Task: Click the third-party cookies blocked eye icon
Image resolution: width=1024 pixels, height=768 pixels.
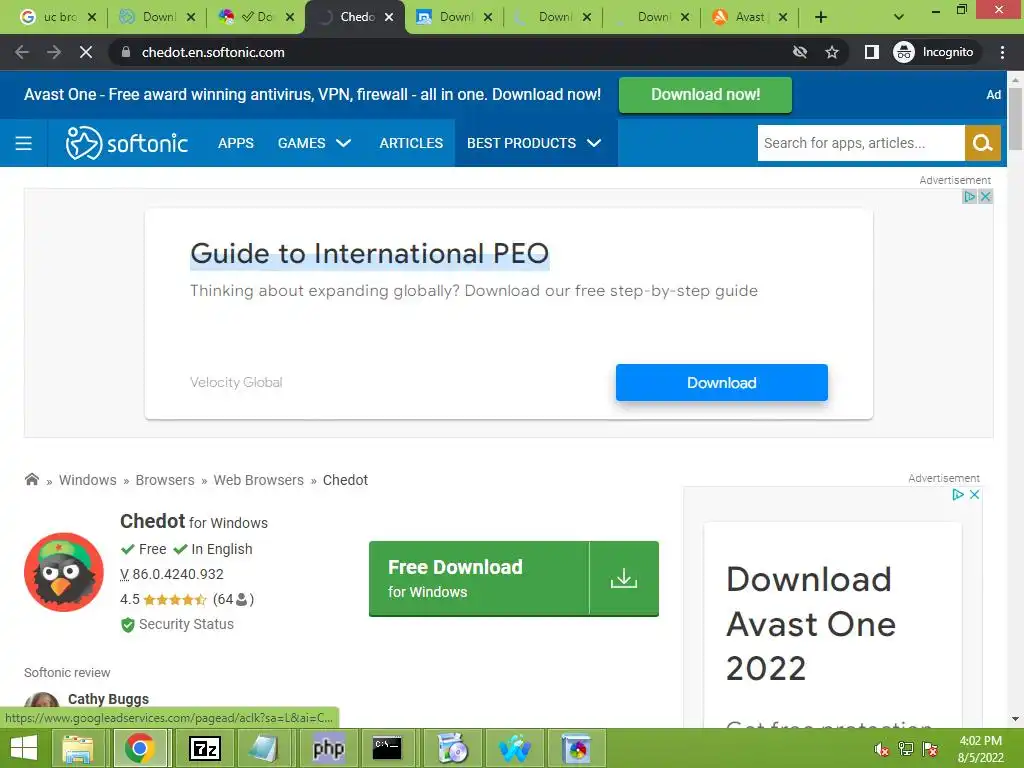Action: (800, 52)
